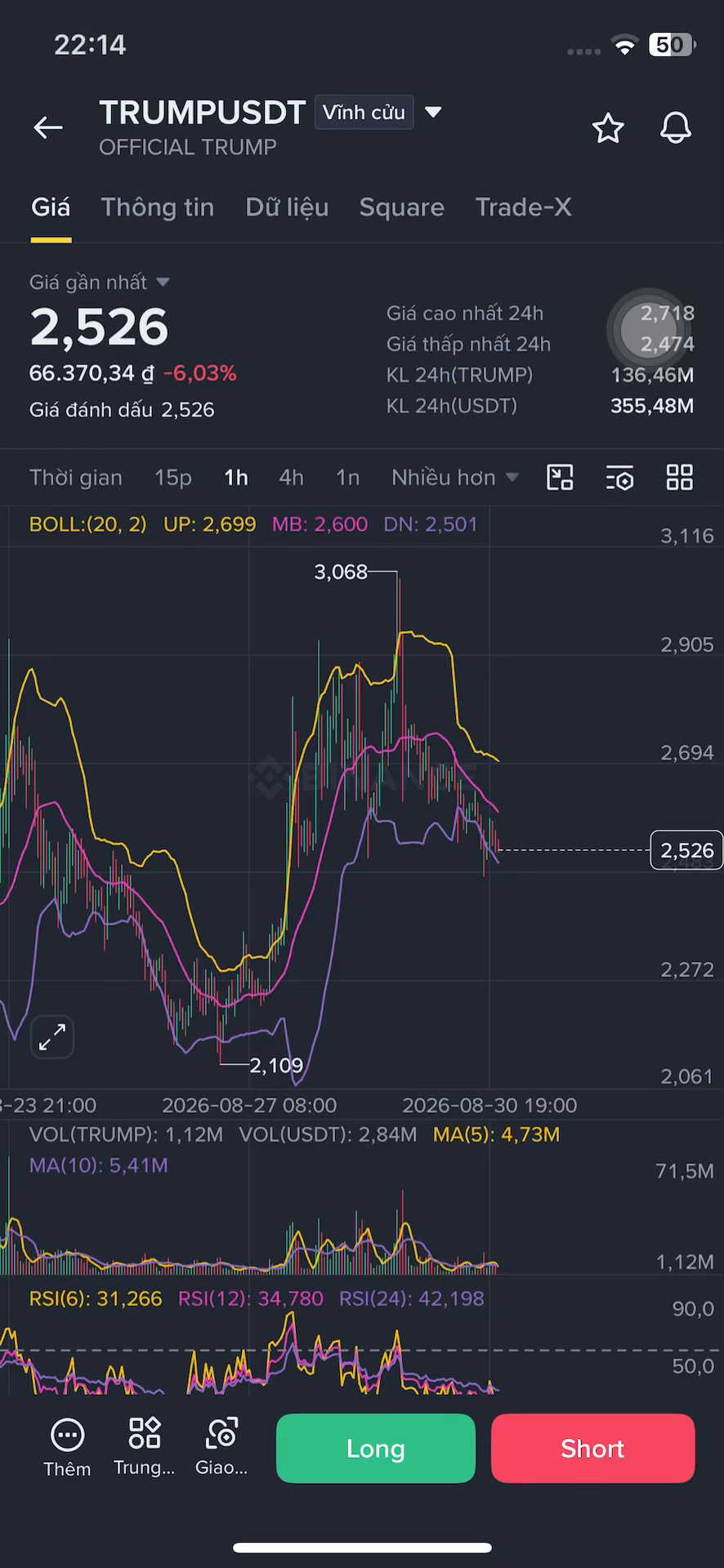Tap the RSI(12): 34,780 label
Viewport: 724px width, 1568px height.
pyautogui.click(x=251, y=1298)
